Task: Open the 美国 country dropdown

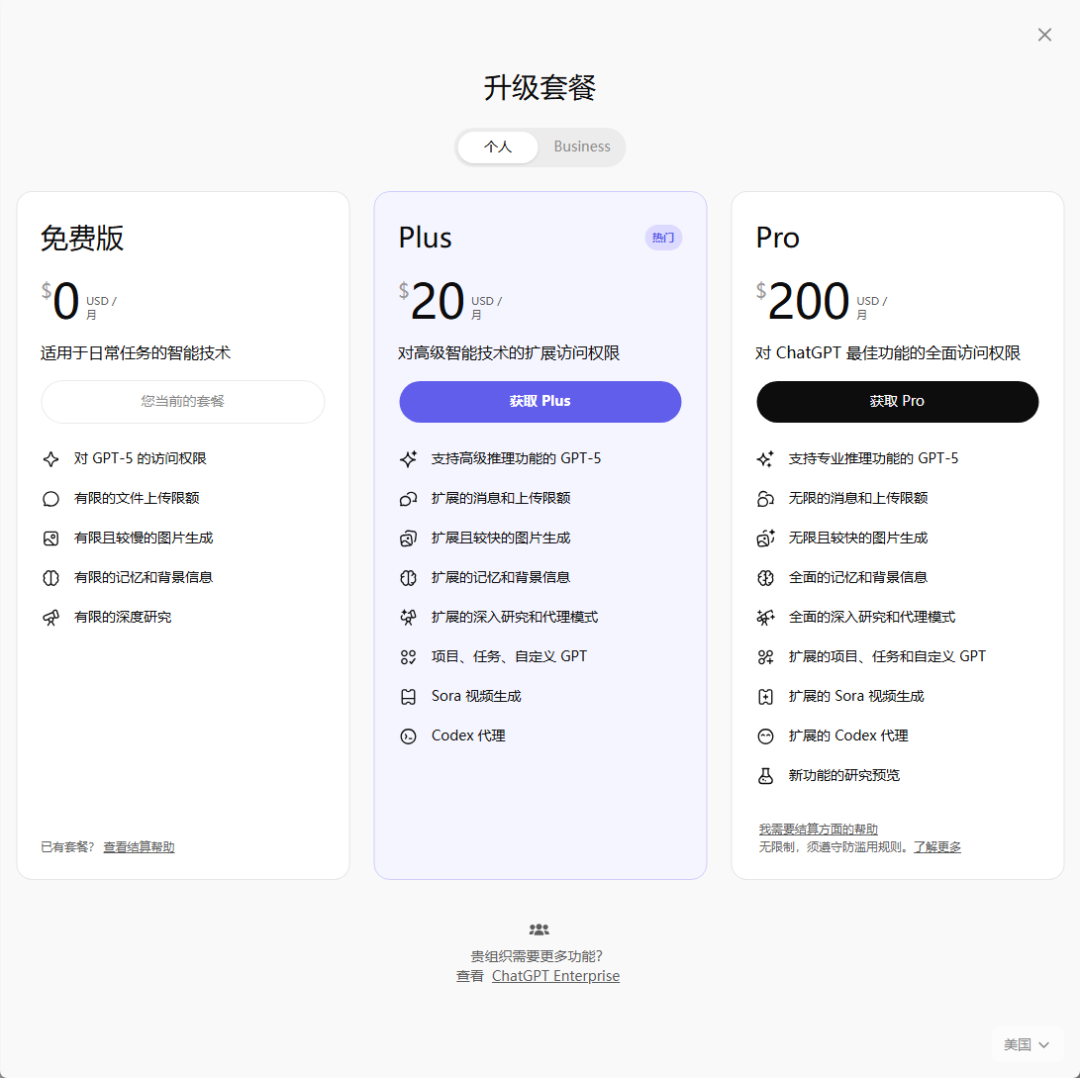Action: (x=1026, y=1045)
